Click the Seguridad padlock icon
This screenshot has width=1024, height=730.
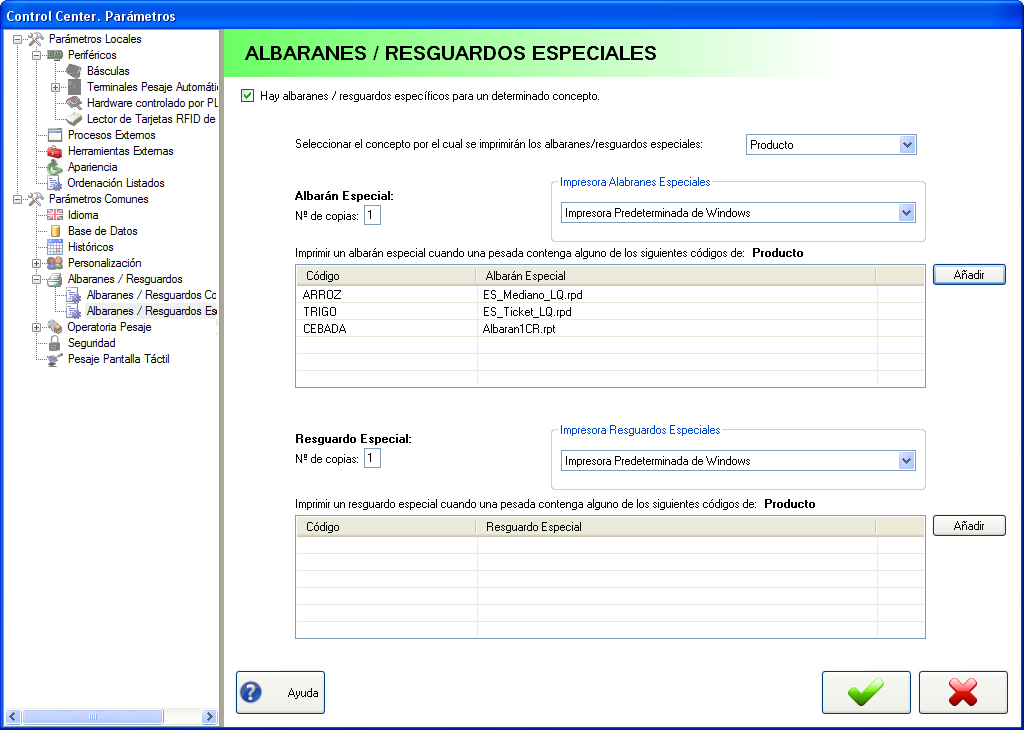(55, 343)
